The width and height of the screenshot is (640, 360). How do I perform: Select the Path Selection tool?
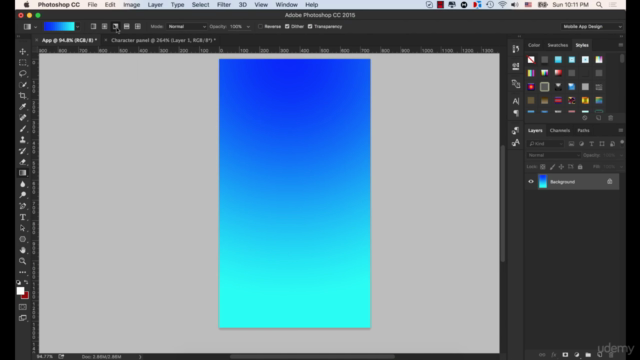(22, 228)
